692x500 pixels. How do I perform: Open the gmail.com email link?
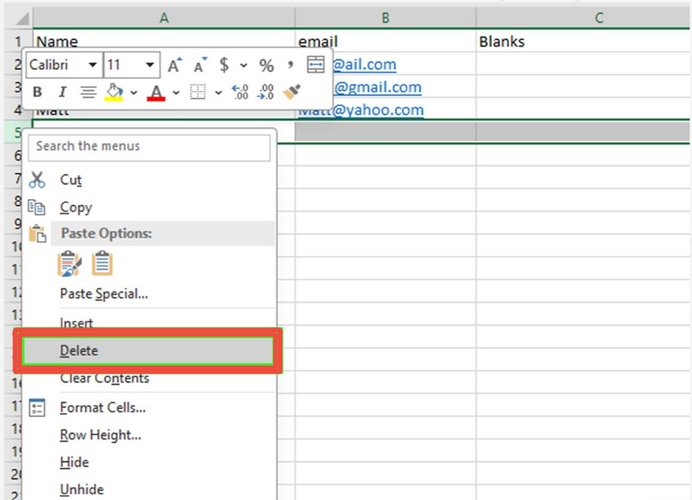point(377,87)
